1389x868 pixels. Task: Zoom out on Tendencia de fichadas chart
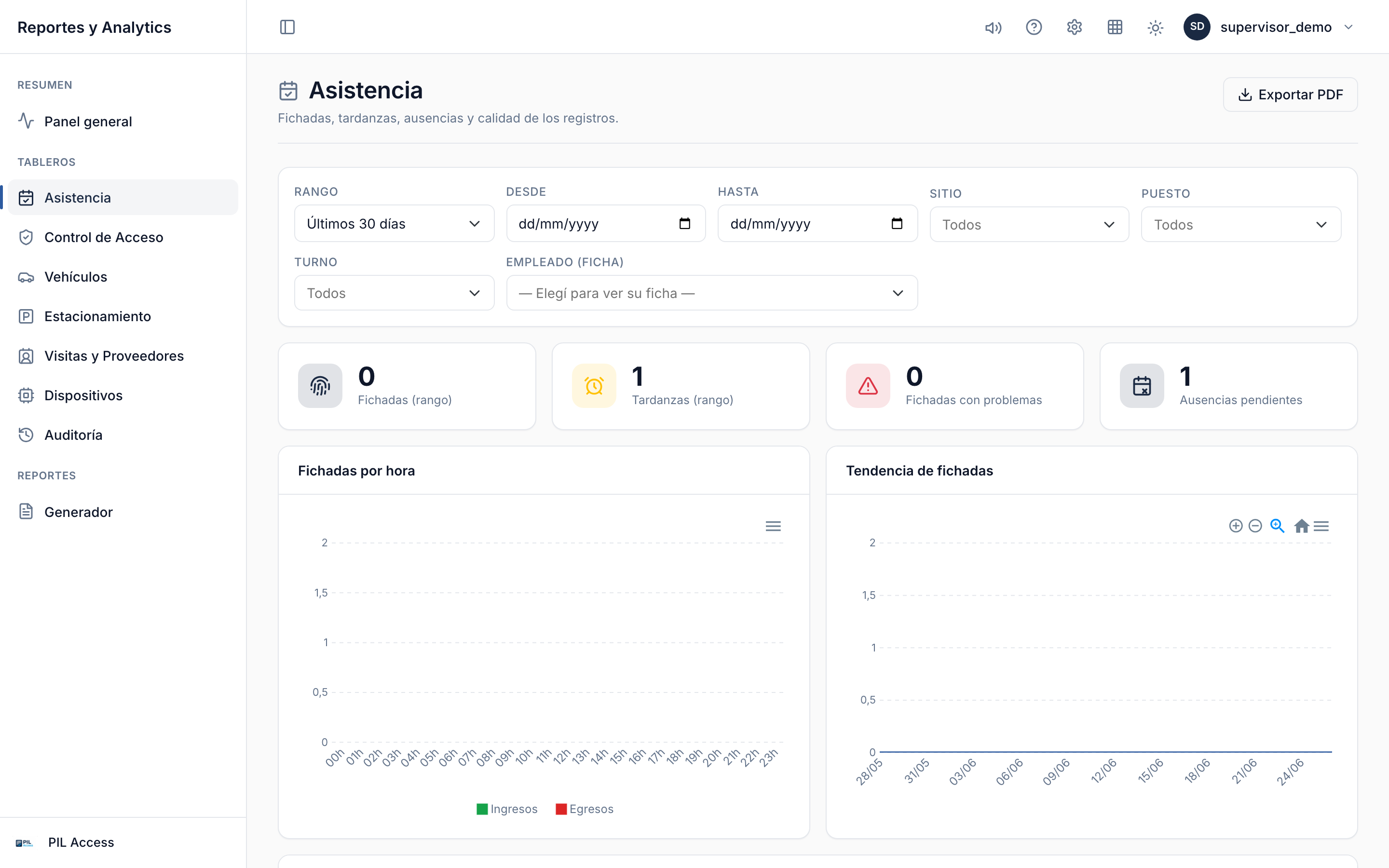(1255, 526)
